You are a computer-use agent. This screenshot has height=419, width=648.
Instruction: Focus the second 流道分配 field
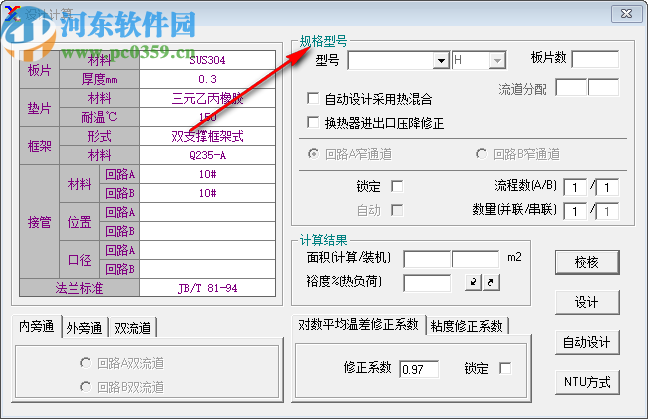point(603,88)
